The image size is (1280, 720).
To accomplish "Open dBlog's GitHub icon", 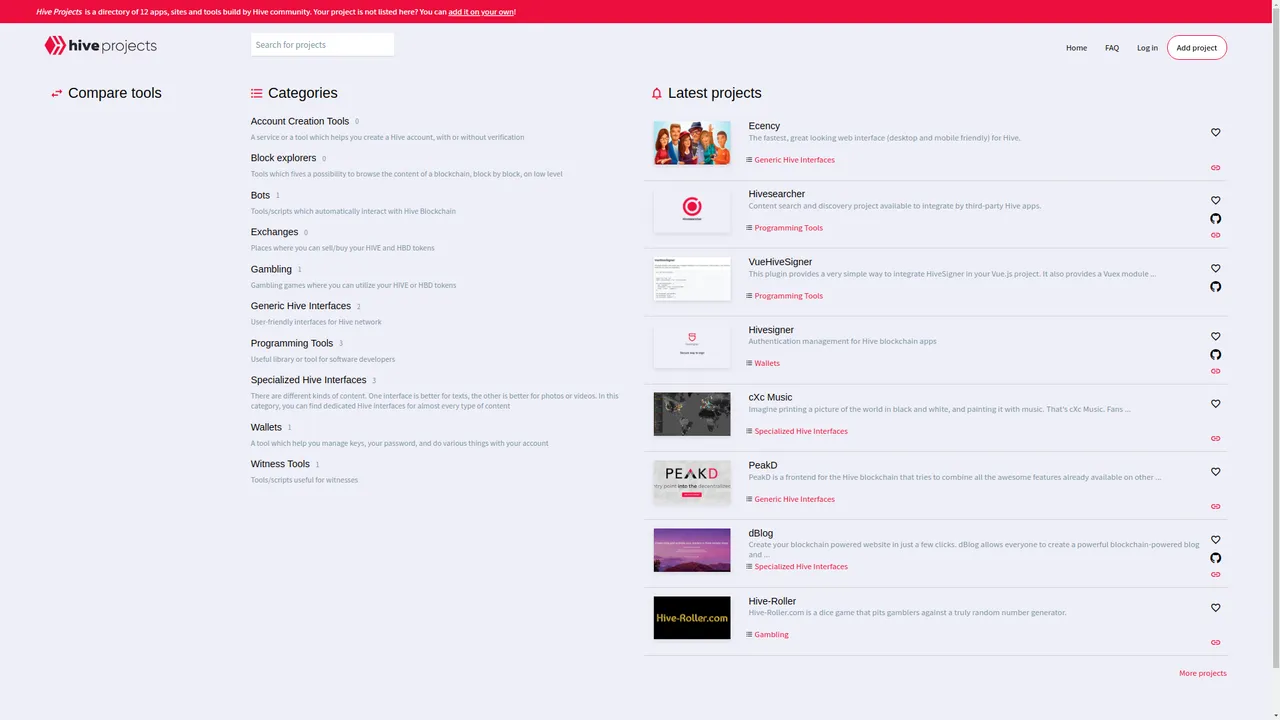I will click(x=1216, y=558).
